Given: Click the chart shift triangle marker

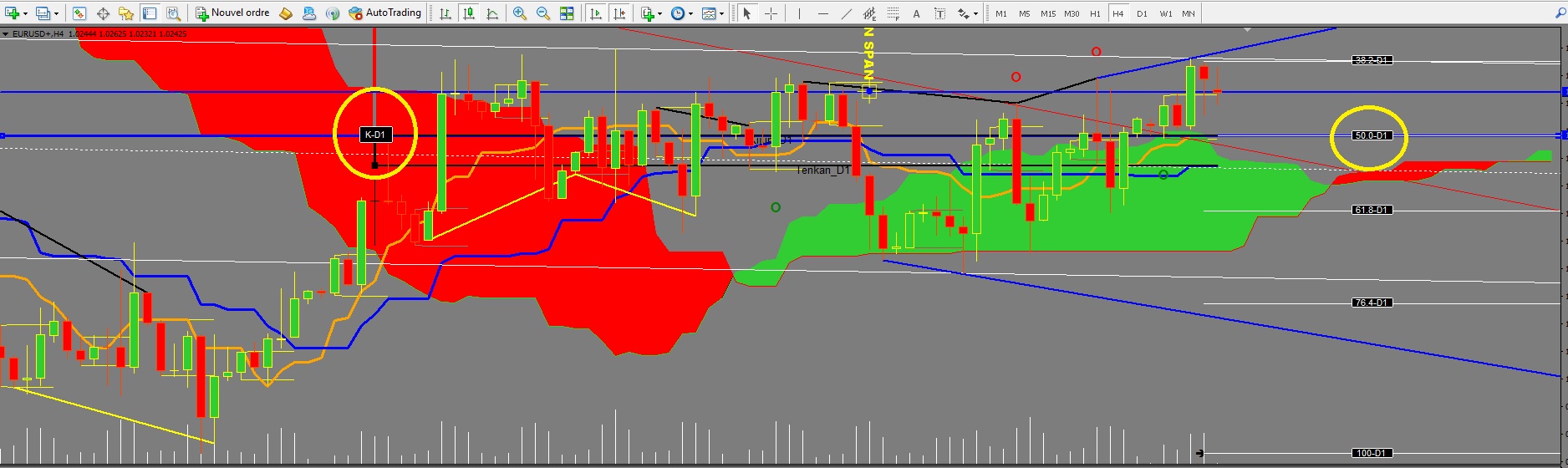Looking at the screenshot, I should click(x=1247, y=30).
